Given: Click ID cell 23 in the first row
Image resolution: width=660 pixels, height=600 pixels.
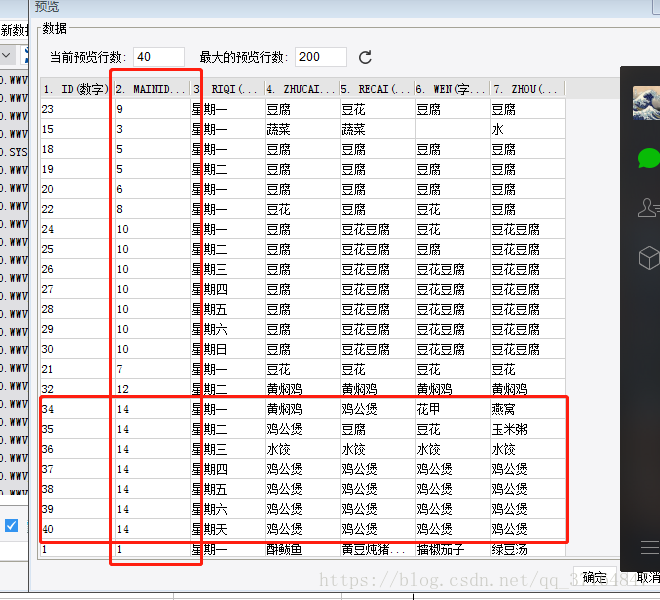Looking at the screenshot, I should tap(76, 109).
